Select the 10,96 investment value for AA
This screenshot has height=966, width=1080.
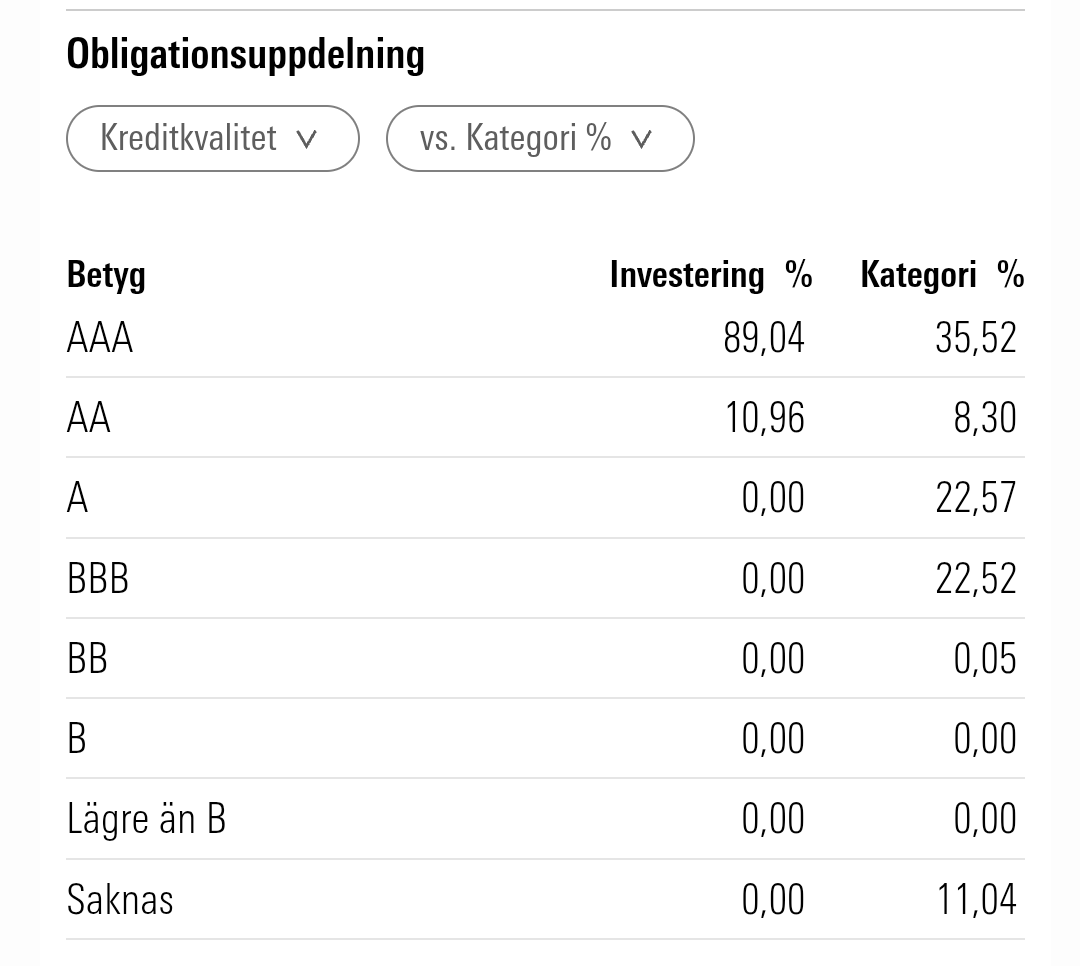click(765, 418)
